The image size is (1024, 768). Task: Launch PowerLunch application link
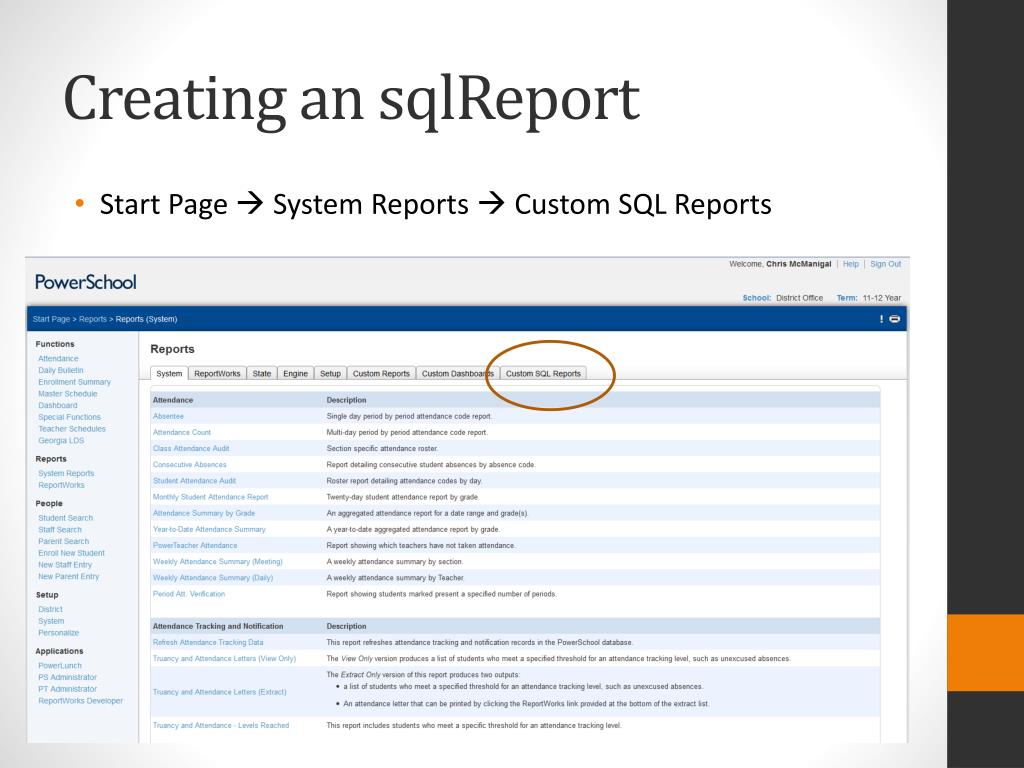60,665
